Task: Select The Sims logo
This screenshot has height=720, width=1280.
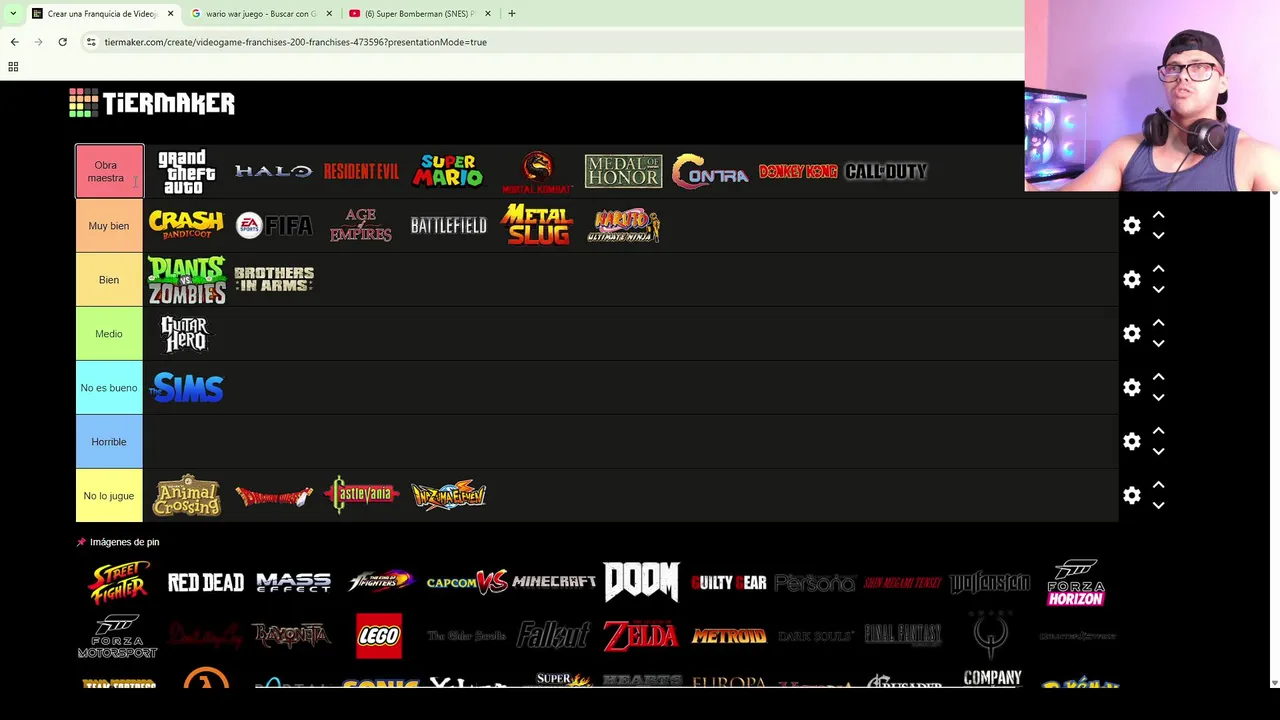Action: coord(186,388)
